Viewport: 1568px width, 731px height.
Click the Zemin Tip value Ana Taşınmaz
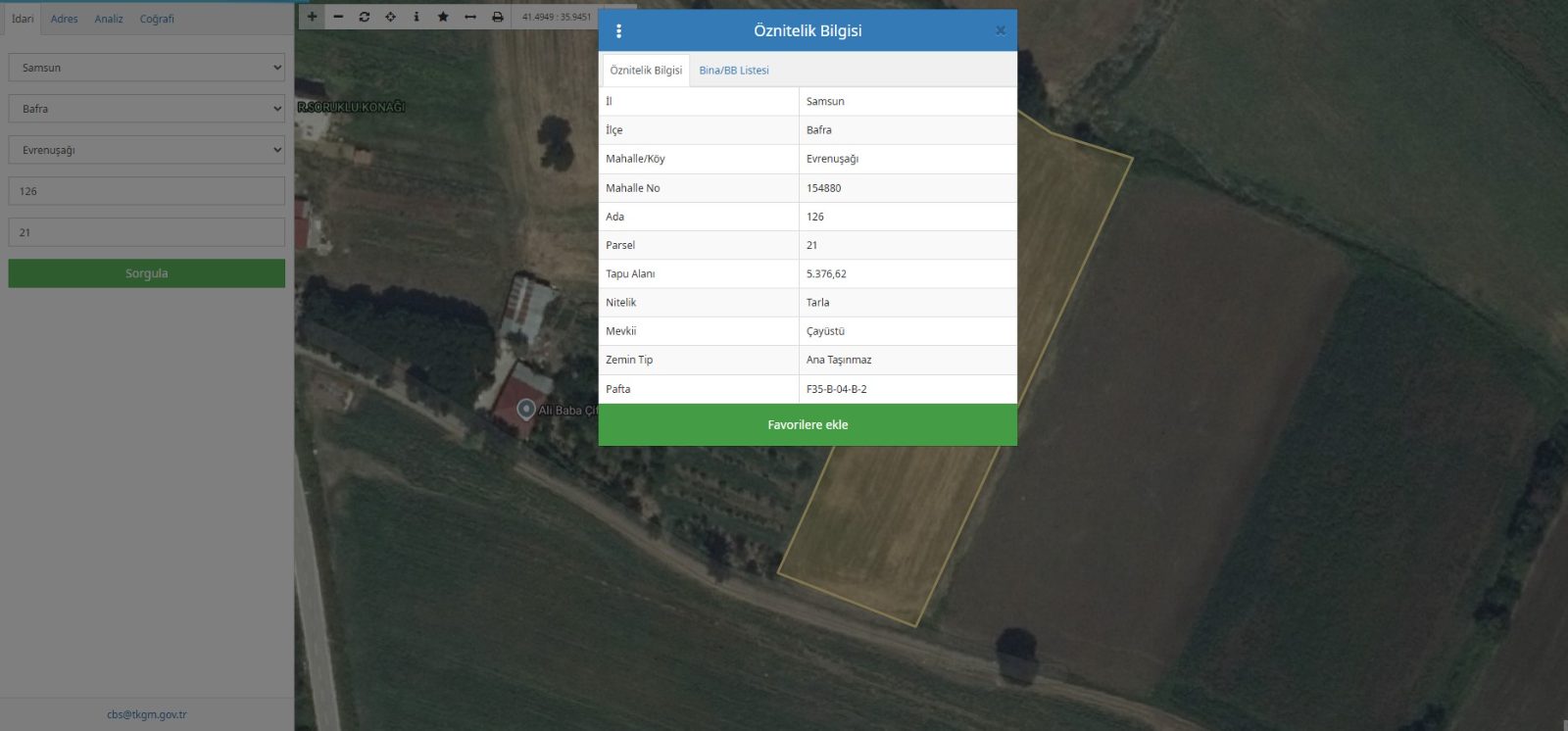pos(839,360)
